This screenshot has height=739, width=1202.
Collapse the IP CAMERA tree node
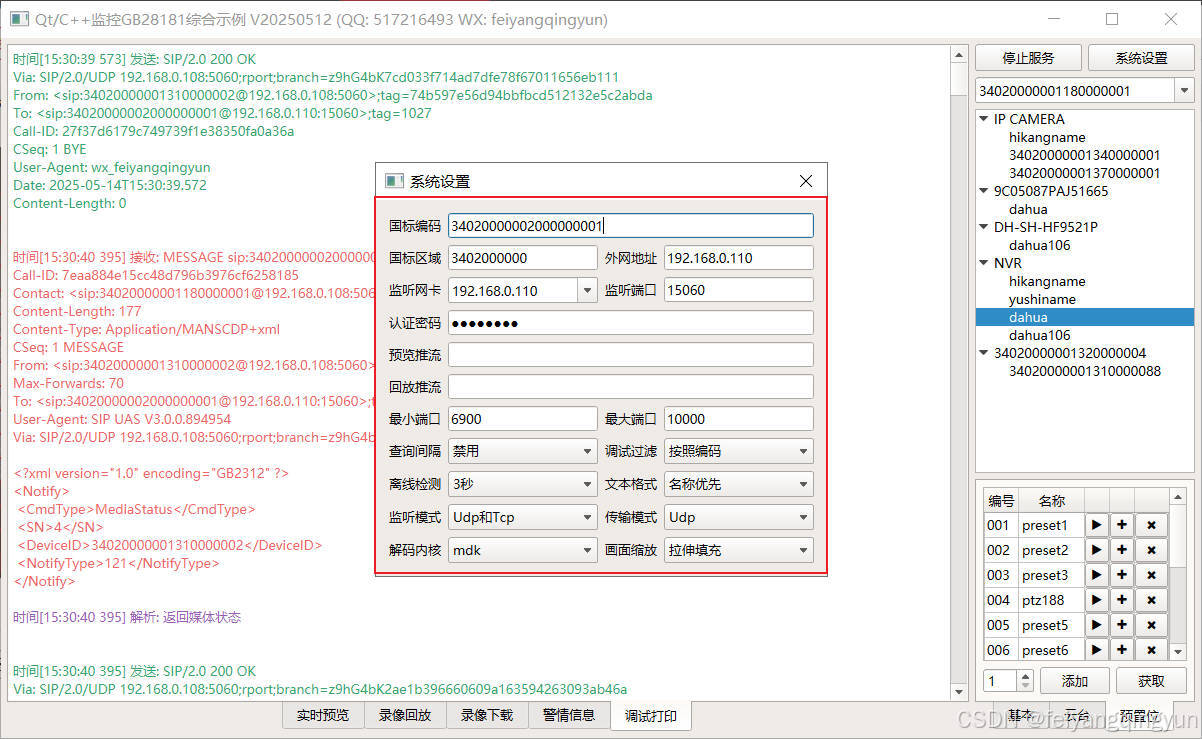984,119
